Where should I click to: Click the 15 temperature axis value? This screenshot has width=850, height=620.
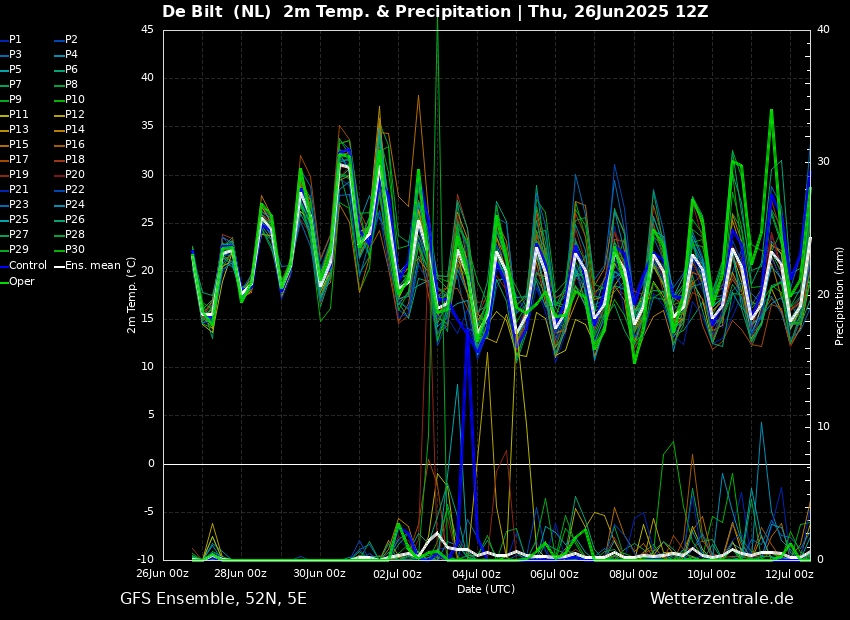pyautogui.click(x=147, y=319)
